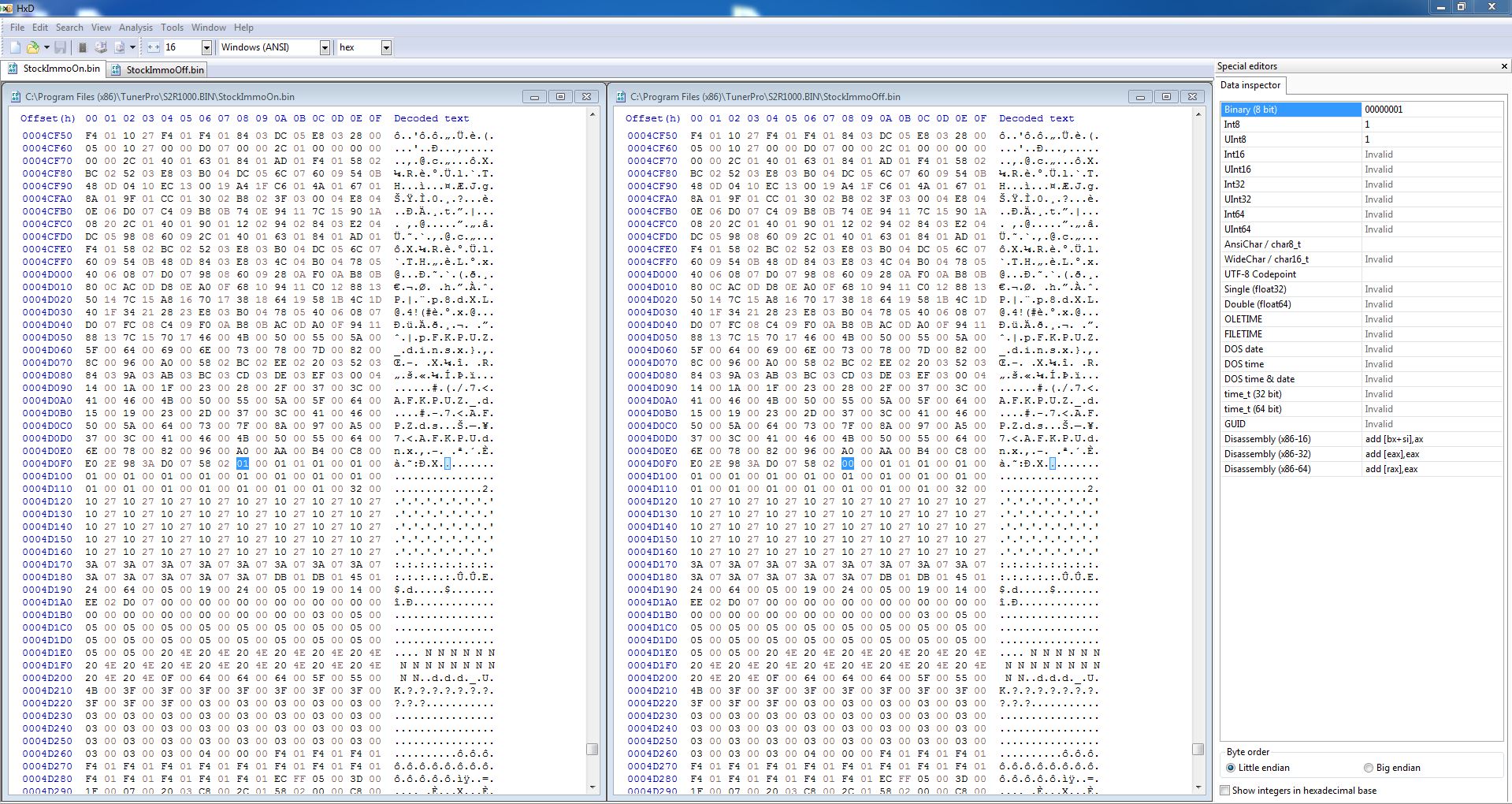The image size is (1512, 804).
Task: Click the scrollbar thumb in StockImmoOff.bin window
Action: (x=1198, y=749)
